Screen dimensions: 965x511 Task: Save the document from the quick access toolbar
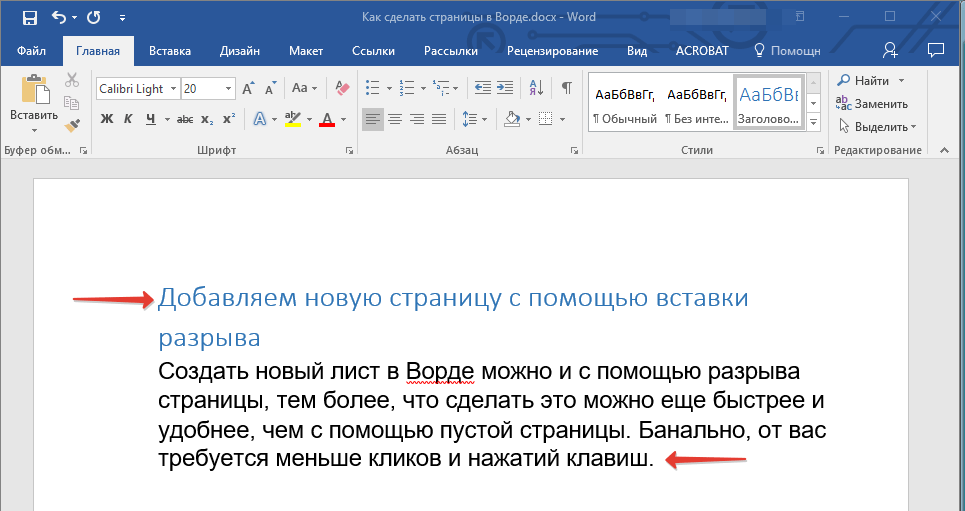[x=29, y=17]
